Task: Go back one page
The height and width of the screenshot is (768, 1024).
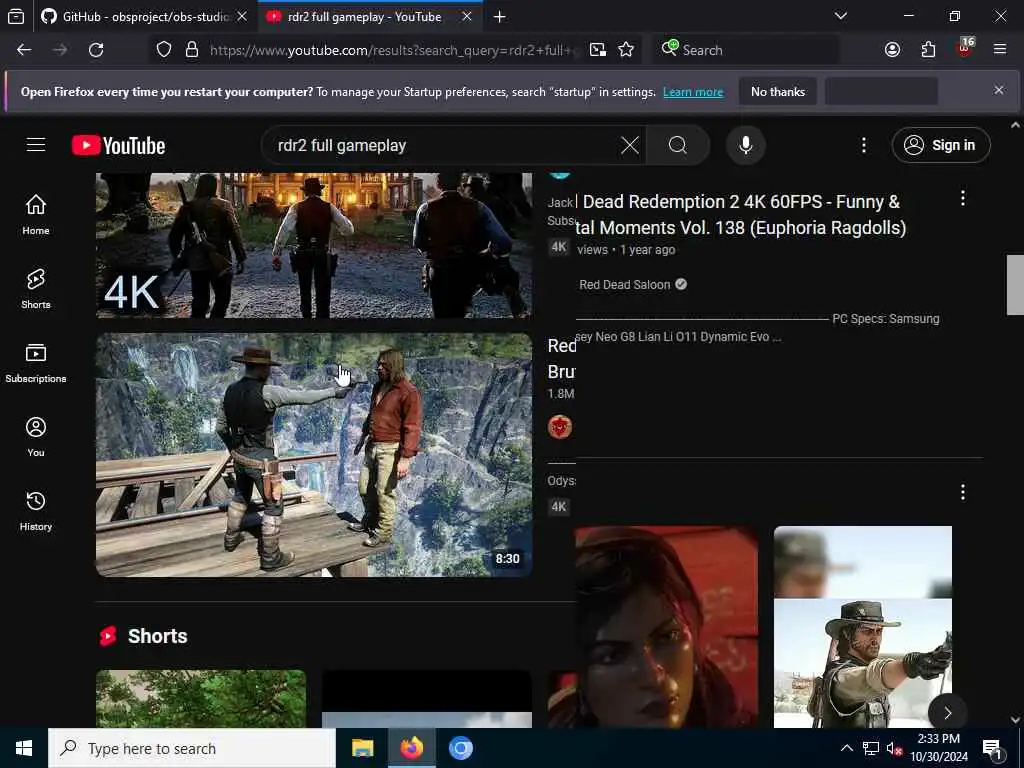Action: pyautogui.click(x=24, y=50)
